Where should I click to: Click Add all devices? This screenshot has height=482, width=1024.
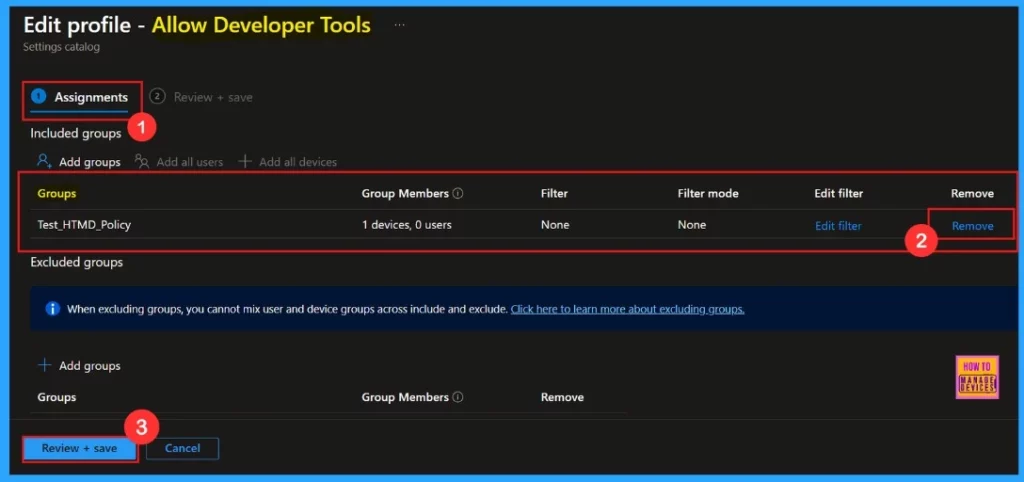pos(298,162)
